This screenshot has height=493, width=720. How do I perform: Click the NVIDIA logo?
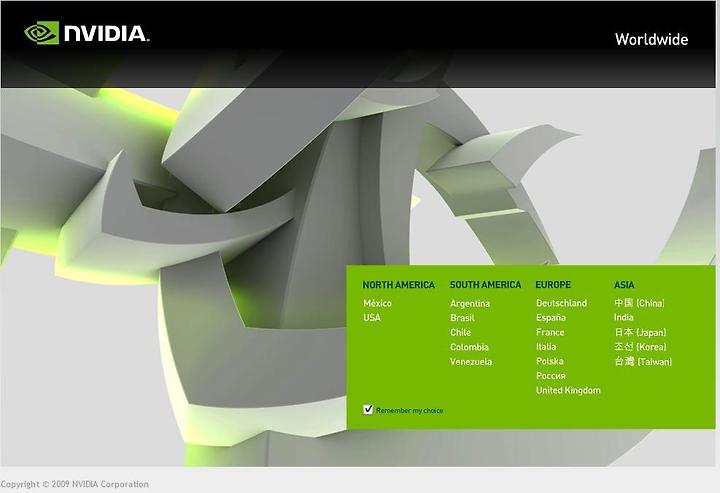click(x=87, y=33)
